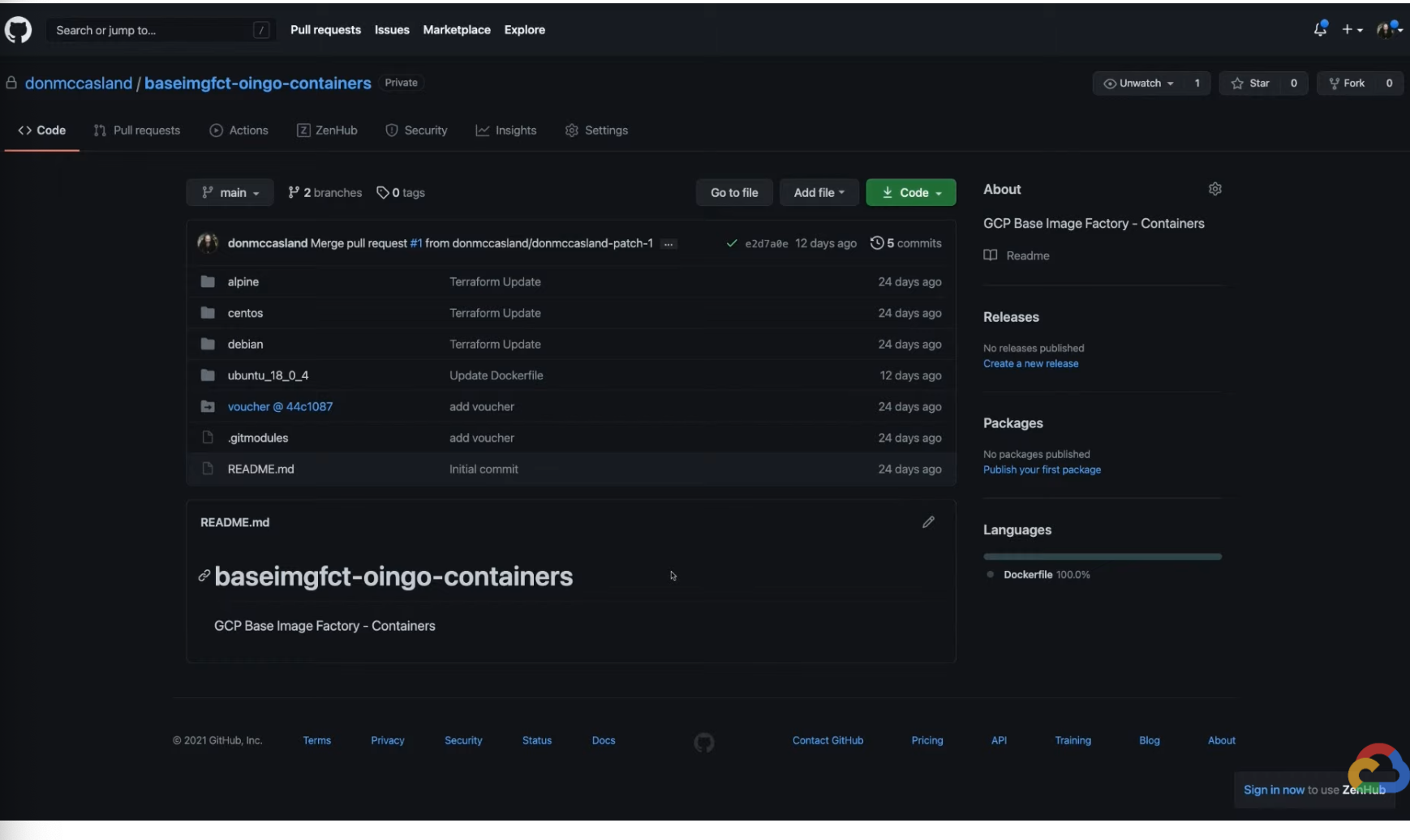This screenshot has width=1410, height=840.
Task: Open the Contact GitHub footer link
Action: (x=828, y=740)
